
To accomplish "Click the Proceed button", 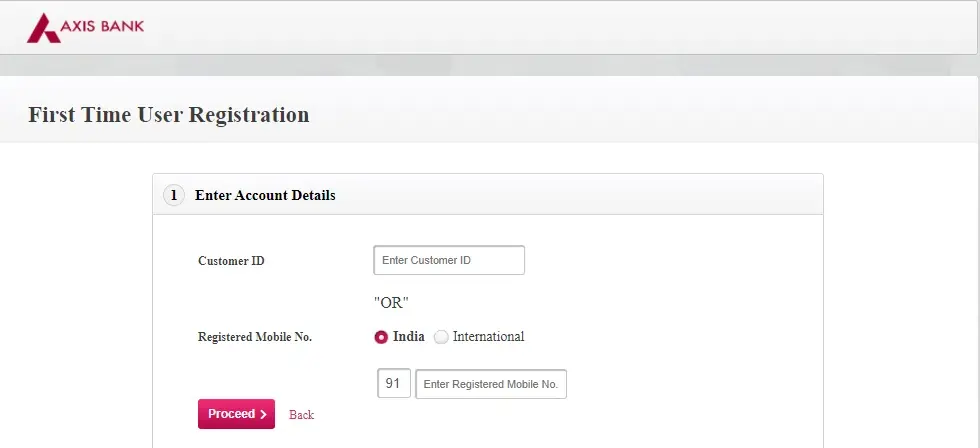I will tap(236, 414).
